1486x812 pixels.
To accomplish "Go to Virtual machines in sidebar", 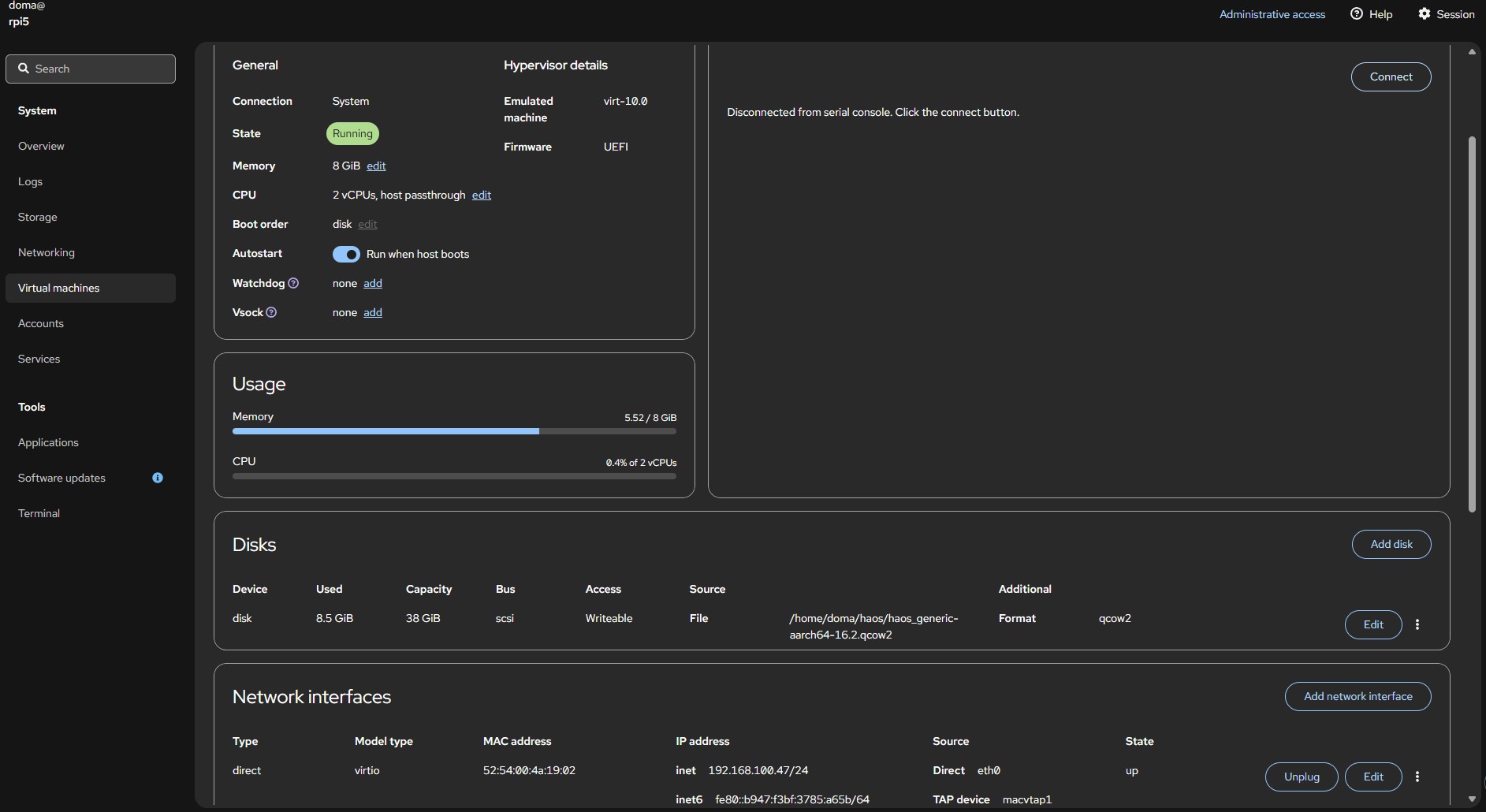I will click(59, 288).
